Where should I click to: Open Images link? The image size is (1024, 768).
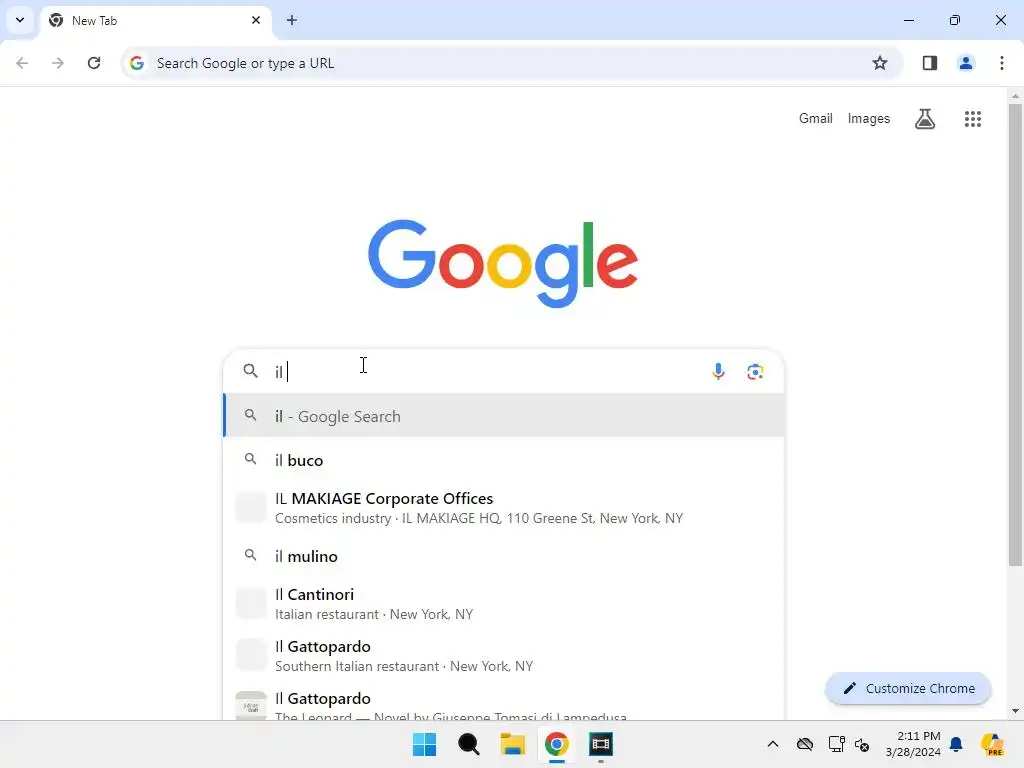tap(869, 118)
